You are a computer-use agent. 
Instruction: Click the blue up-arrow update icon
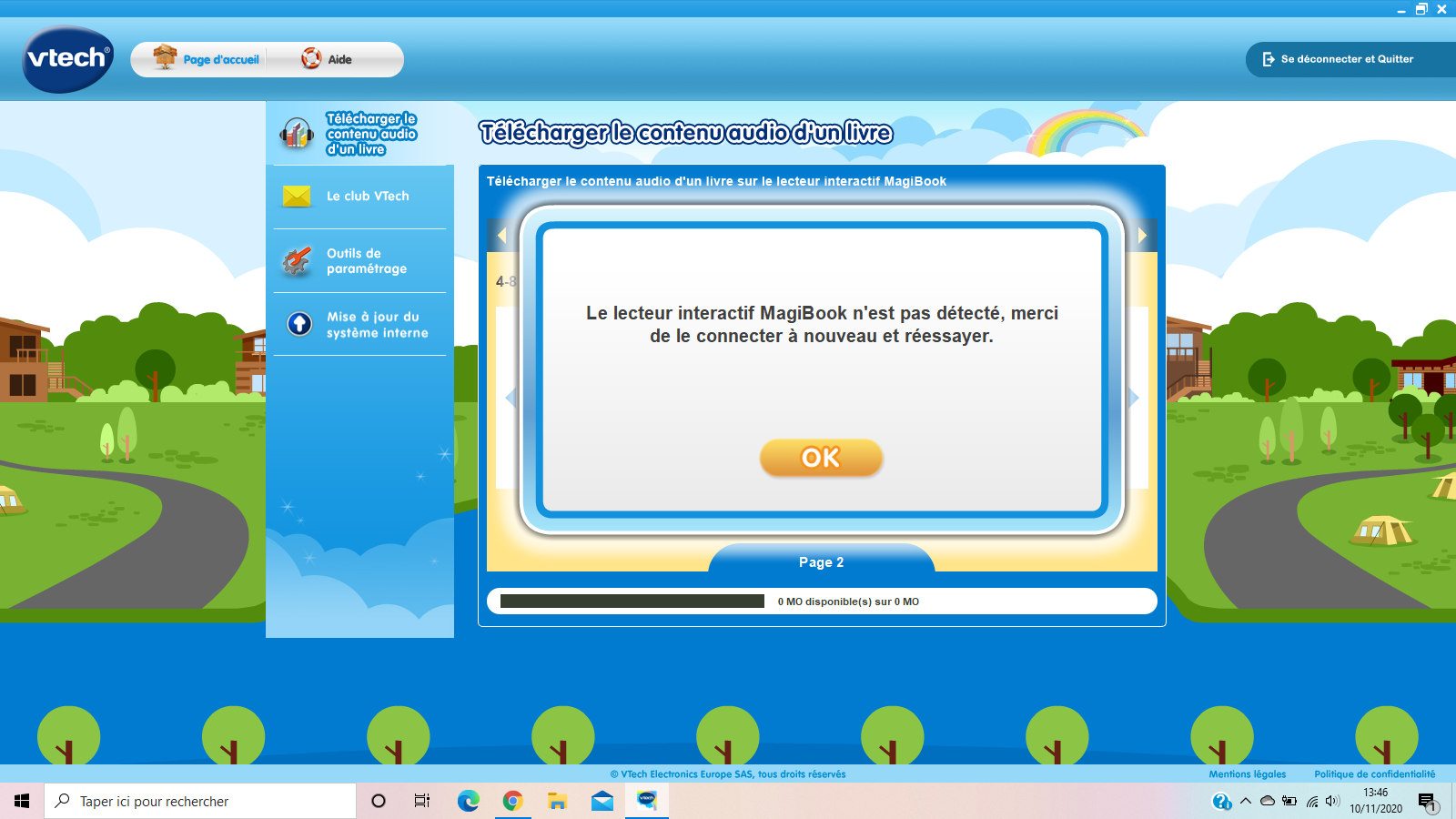click(299, 323)
